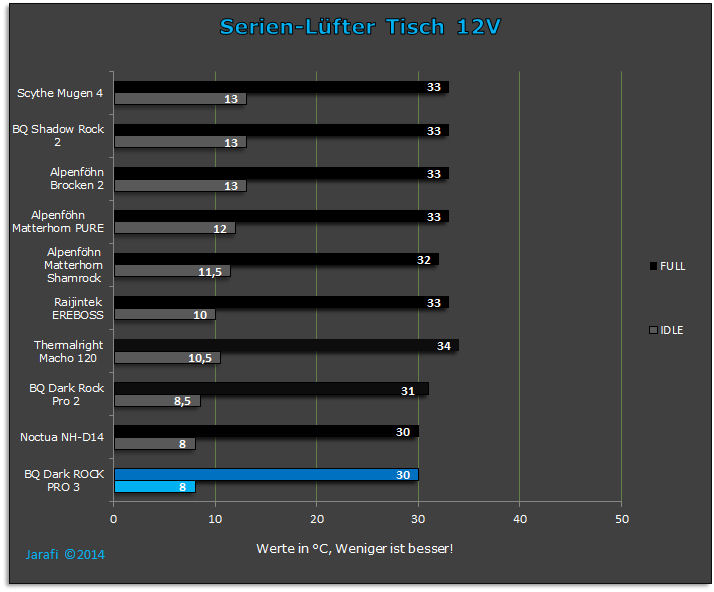
Task: Click Alpenföhn Brocken 2 FULL bar 33
Action: [281, 173]
